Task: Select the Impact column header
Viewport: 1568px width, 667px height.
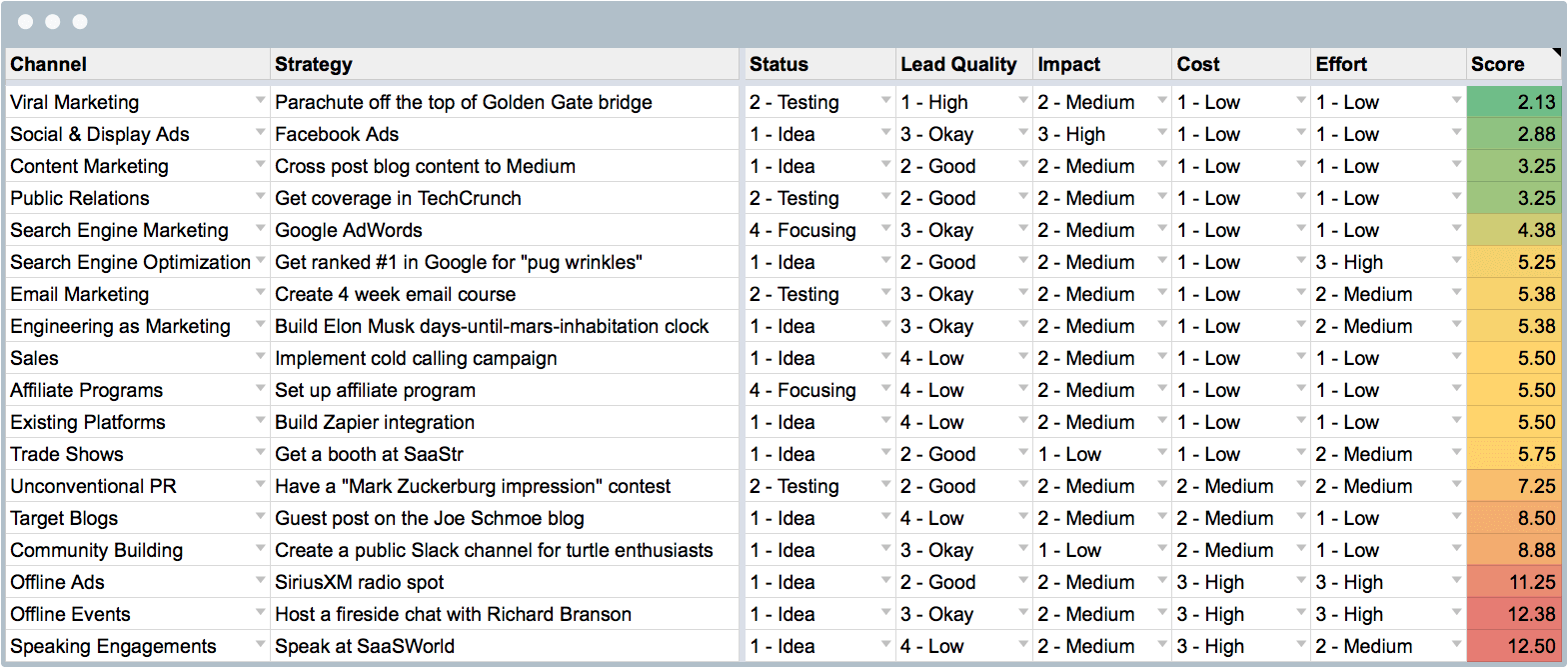Action: pyautogui.click(x=1102, y=64)
